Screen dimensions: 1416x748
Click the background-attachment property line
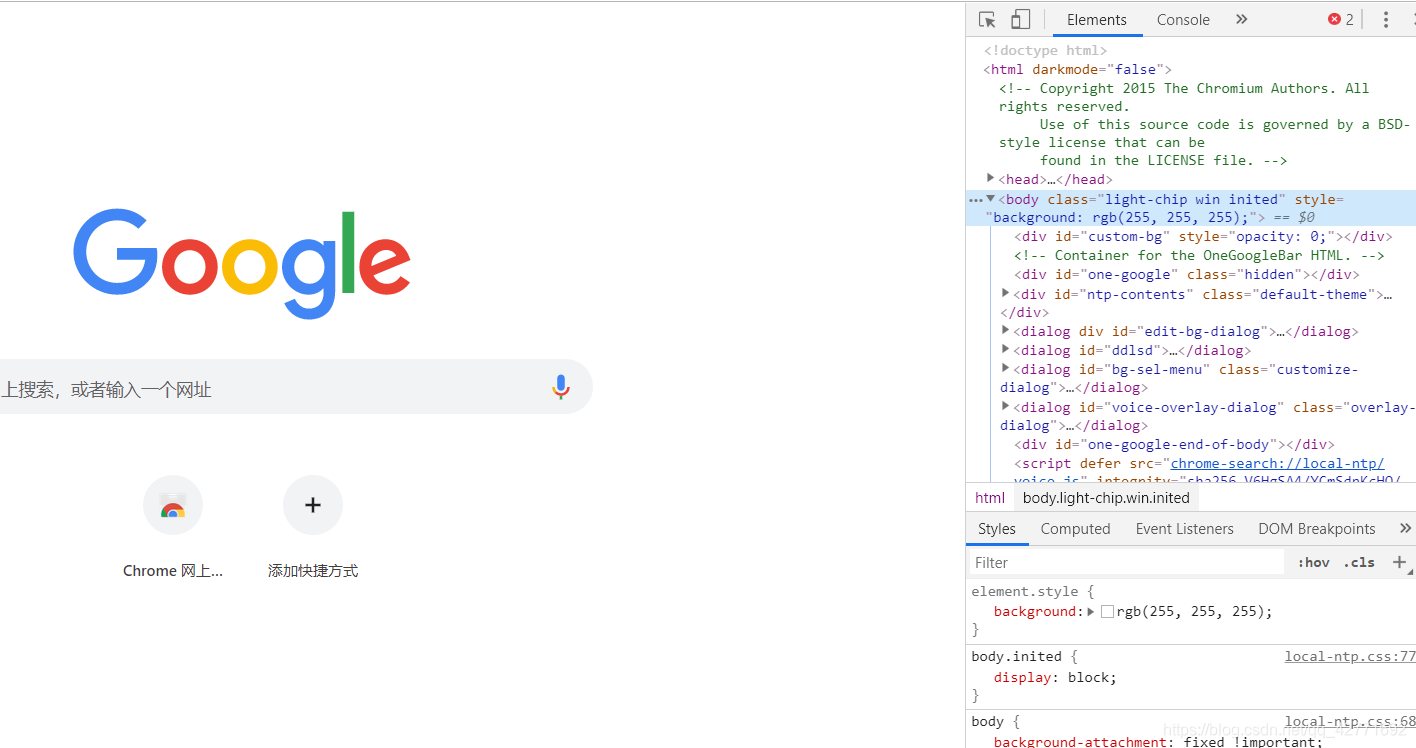pyautogui.click(x=1158, y=741)
